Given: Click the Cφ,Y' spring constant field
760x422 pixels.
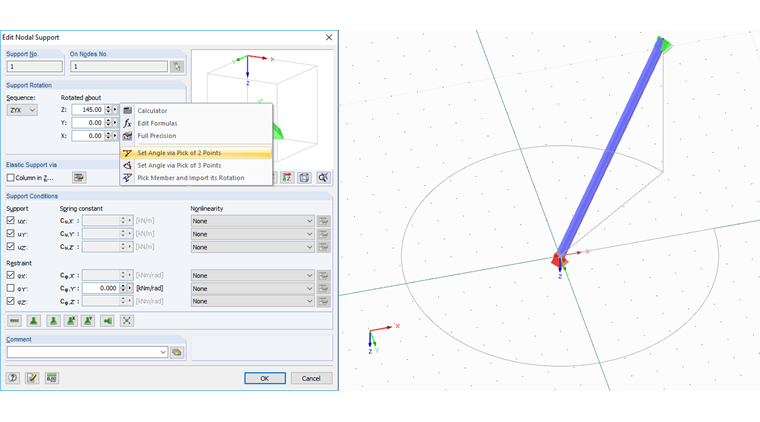Looking at the screenshot, I should (x=100, y=288).
